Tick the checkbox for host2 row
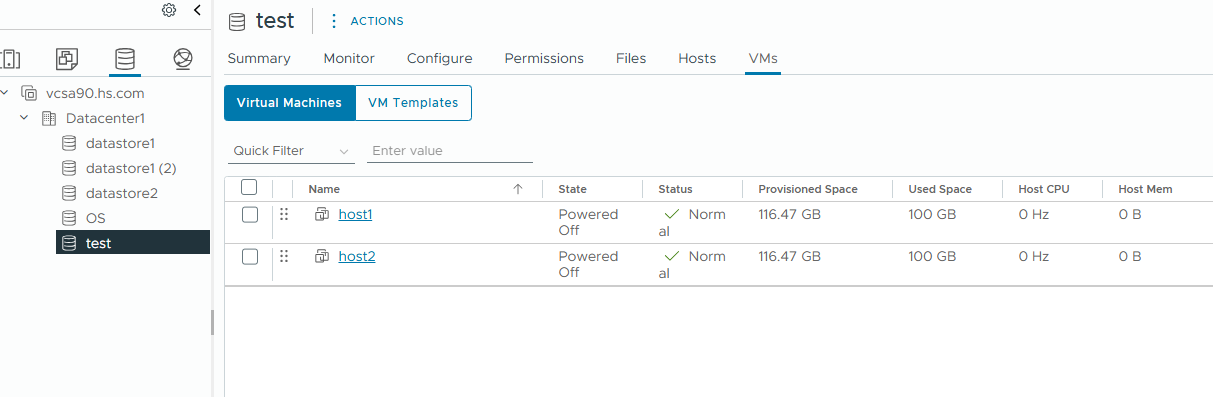The width and height of the screenshot is (1213, 397). [250, 256]
